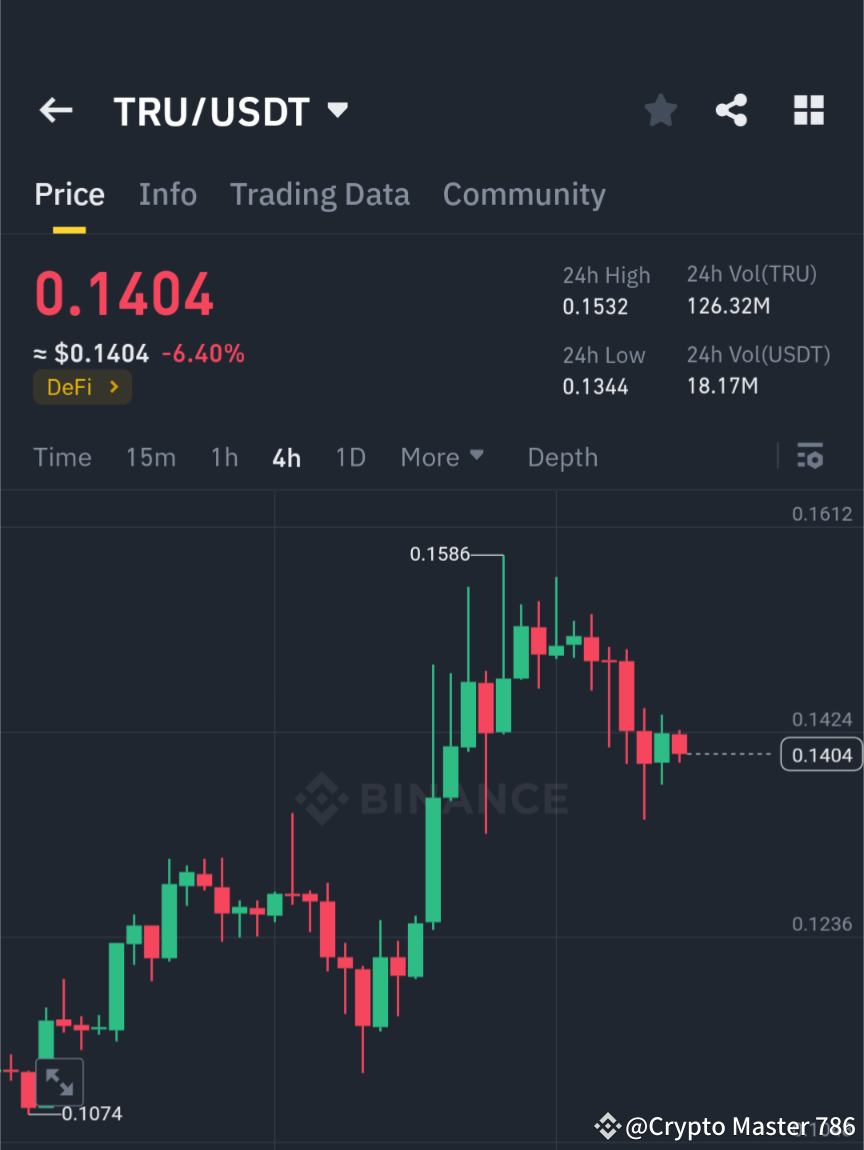
Task: Open the Community tab
Action: point(524,194)
